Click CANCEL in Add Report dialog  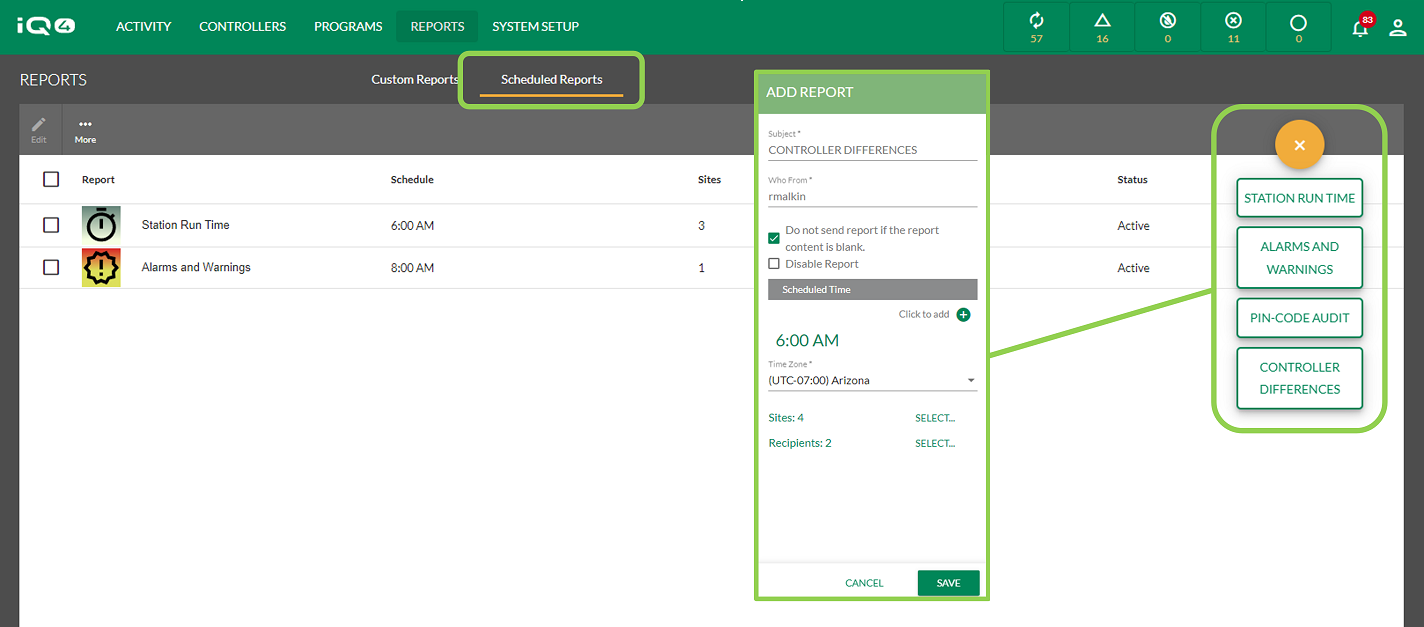coord(864,583)
